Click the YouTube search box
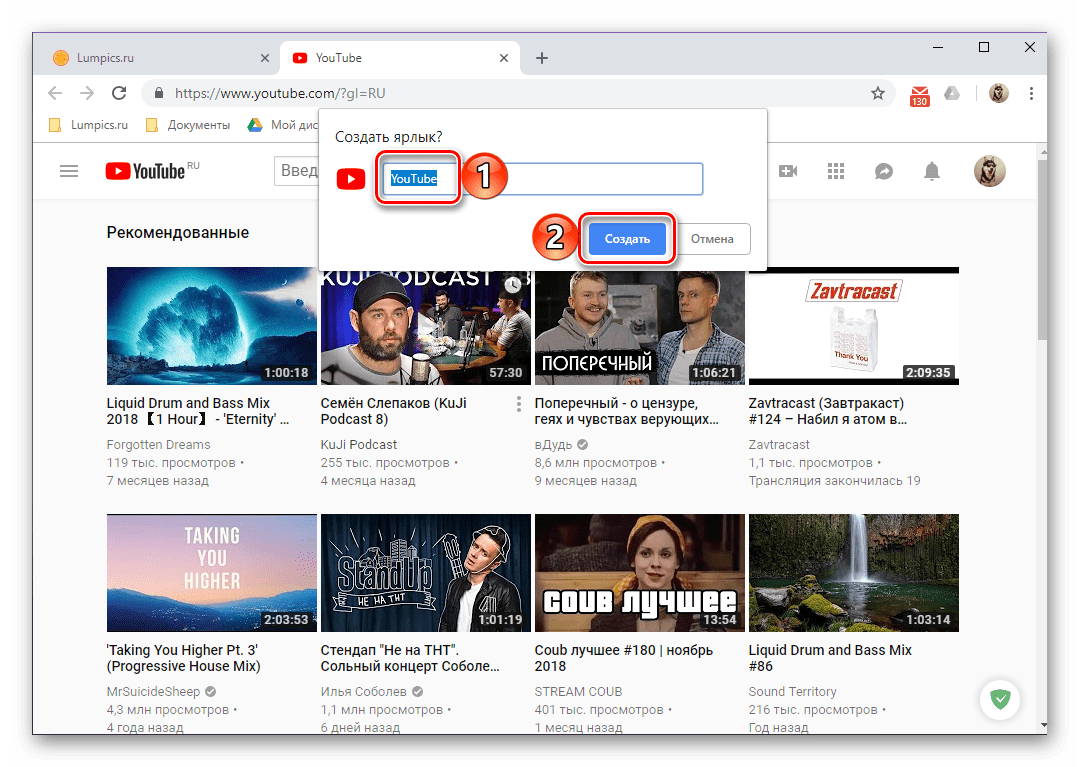 [x=297, y=171]
